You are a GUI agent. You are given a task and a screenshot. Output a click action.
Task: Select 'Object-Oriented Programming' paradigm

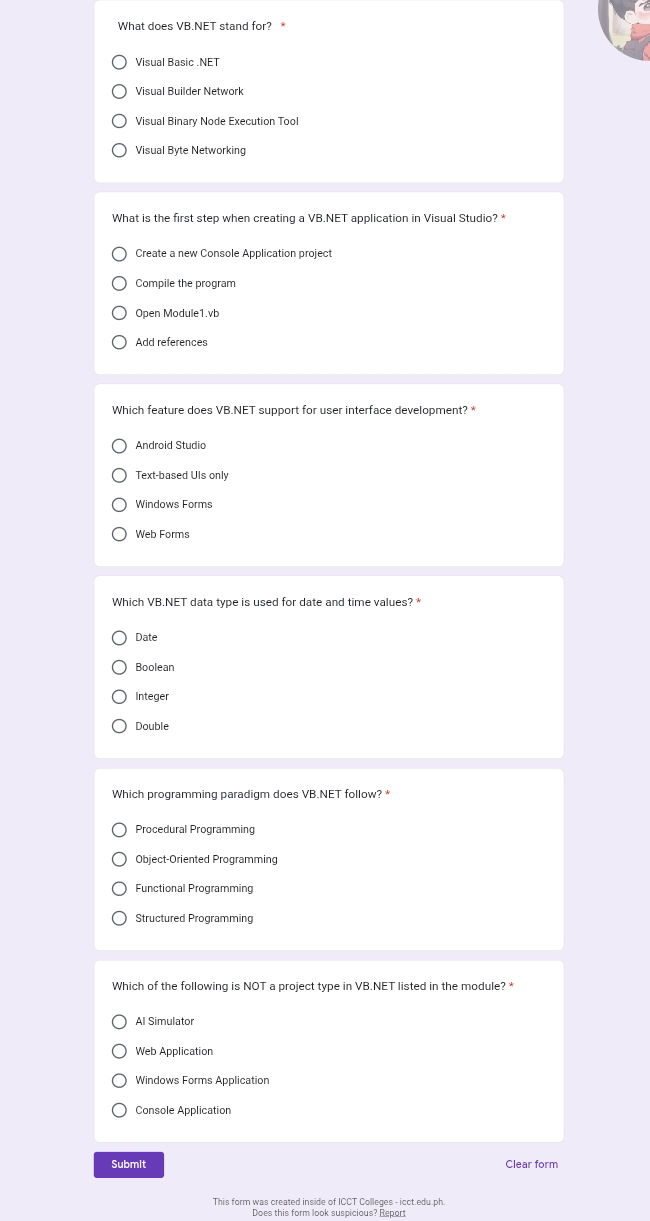pos(119,860)
